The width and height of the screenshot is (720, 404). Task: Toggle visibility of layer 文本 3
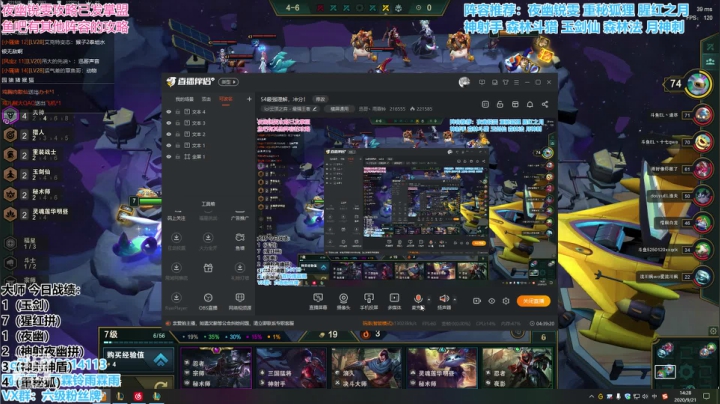[x=169, y=123]
